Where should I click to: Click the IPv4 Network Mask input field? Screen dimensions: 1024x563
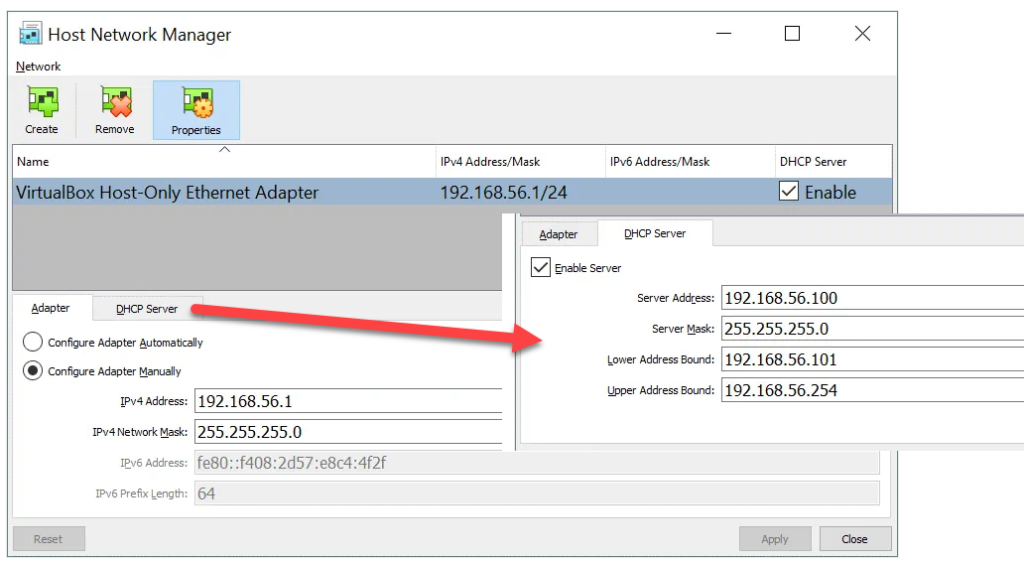(x=349, y=432)
